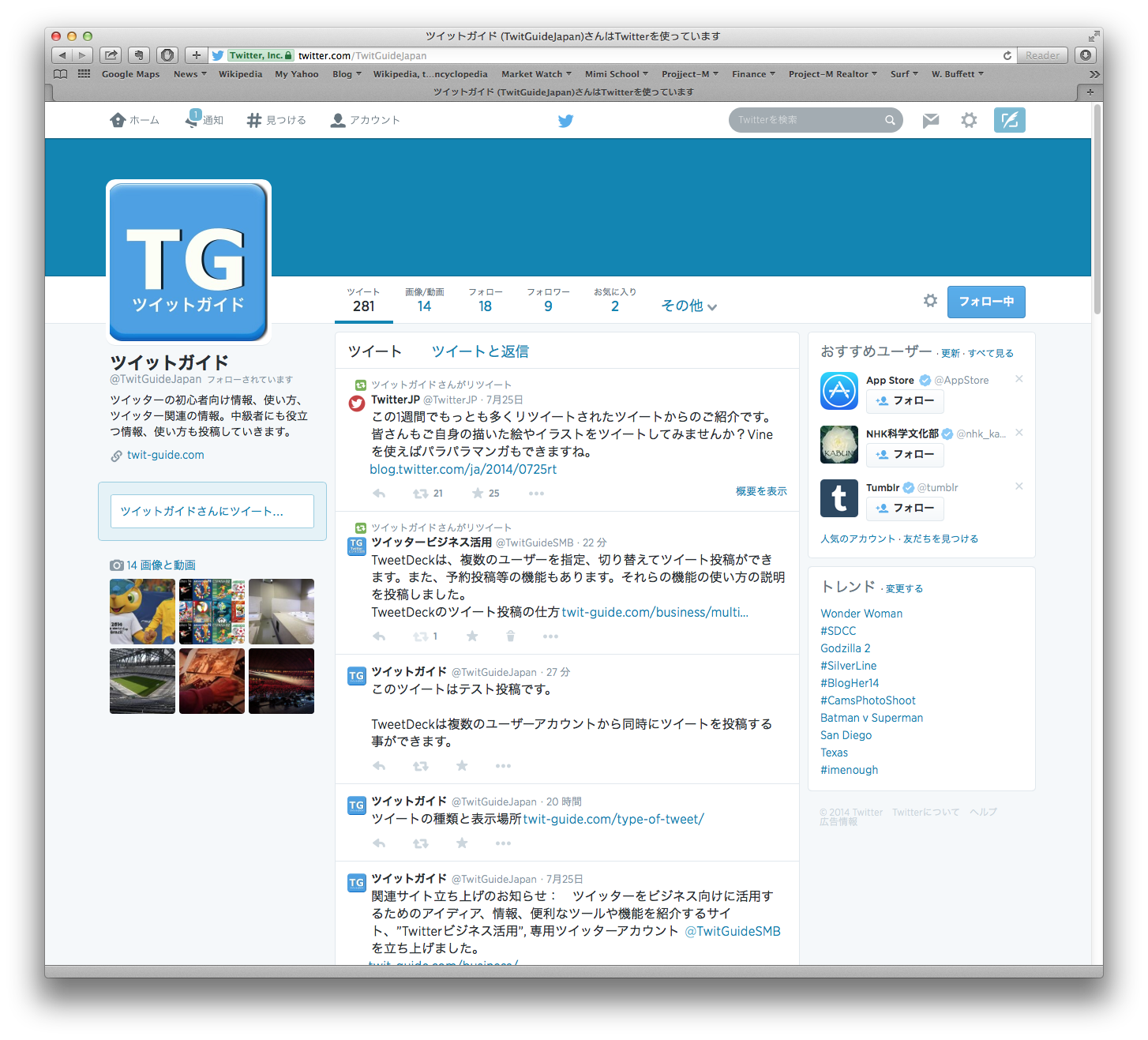Retweet the test post tweet

coord(421,766)
